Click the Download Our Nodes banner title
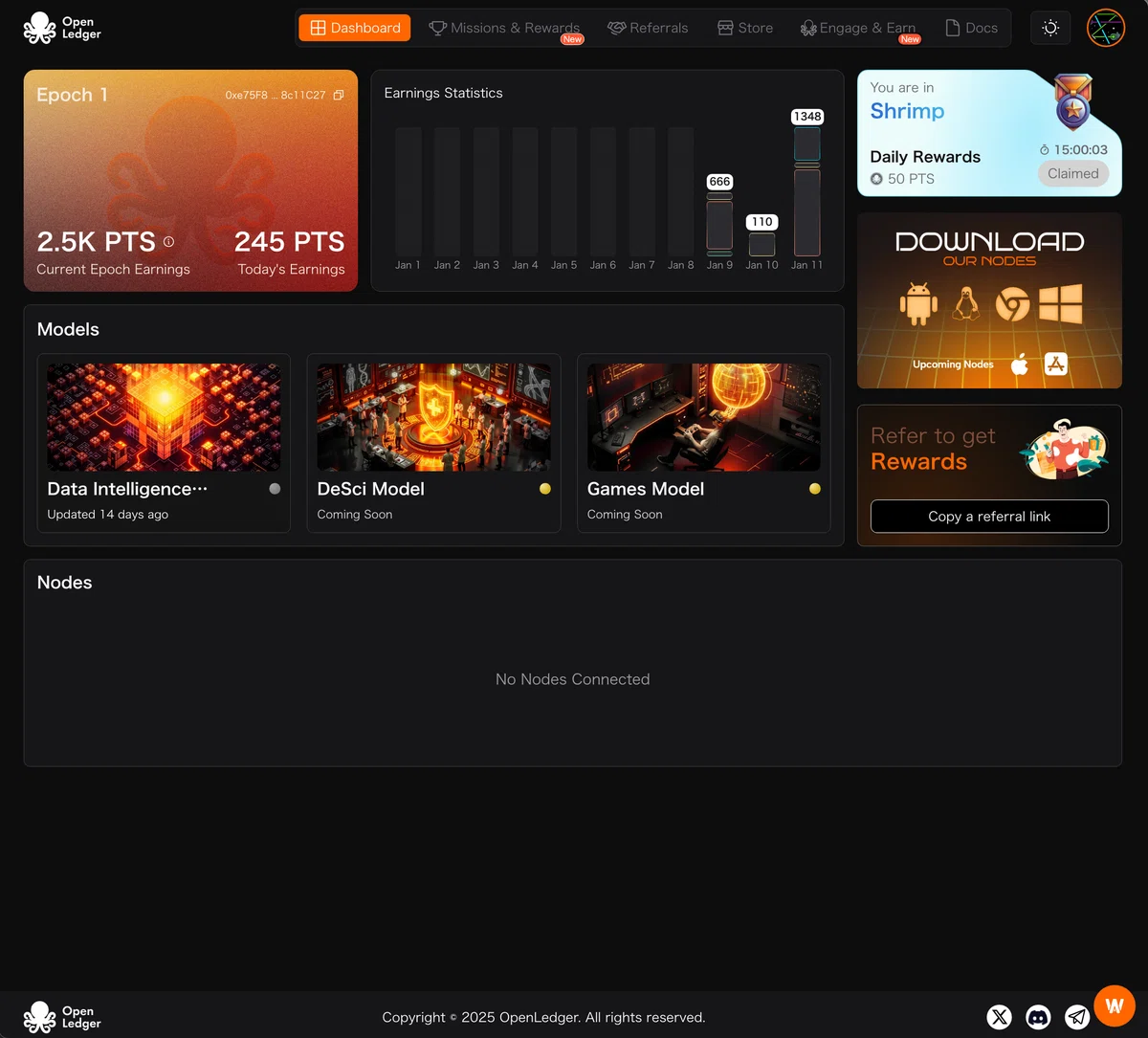 click(989, 248)
